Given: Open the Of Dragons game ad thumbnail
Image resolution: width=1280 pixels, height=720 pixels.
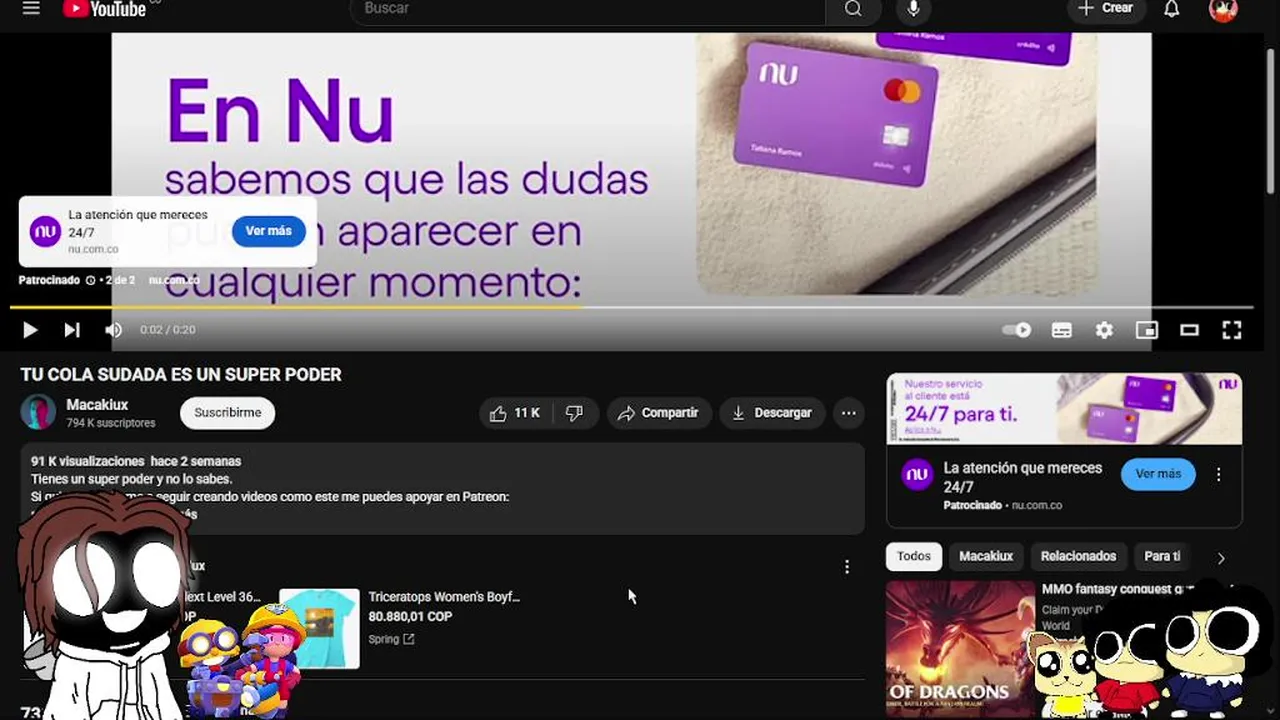Looking at the screenshot, I should (x=960, y=649).
